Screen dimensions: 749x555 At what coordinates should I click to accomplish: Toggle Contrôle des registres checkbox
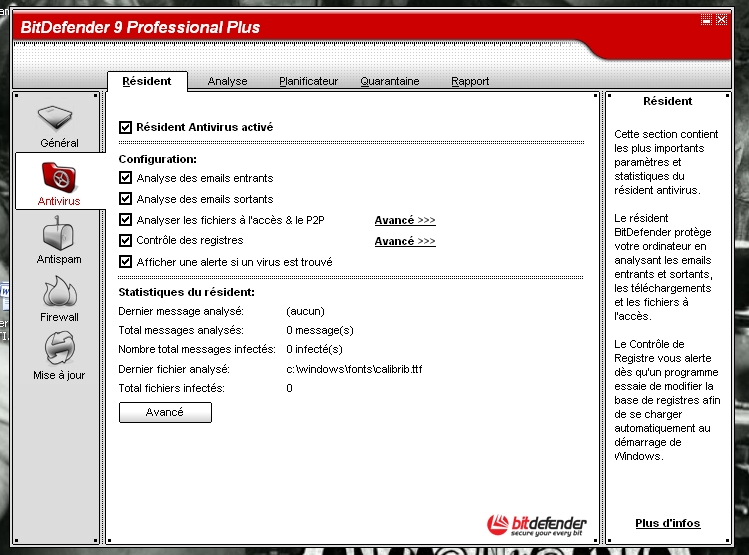[x=125, y=240]
